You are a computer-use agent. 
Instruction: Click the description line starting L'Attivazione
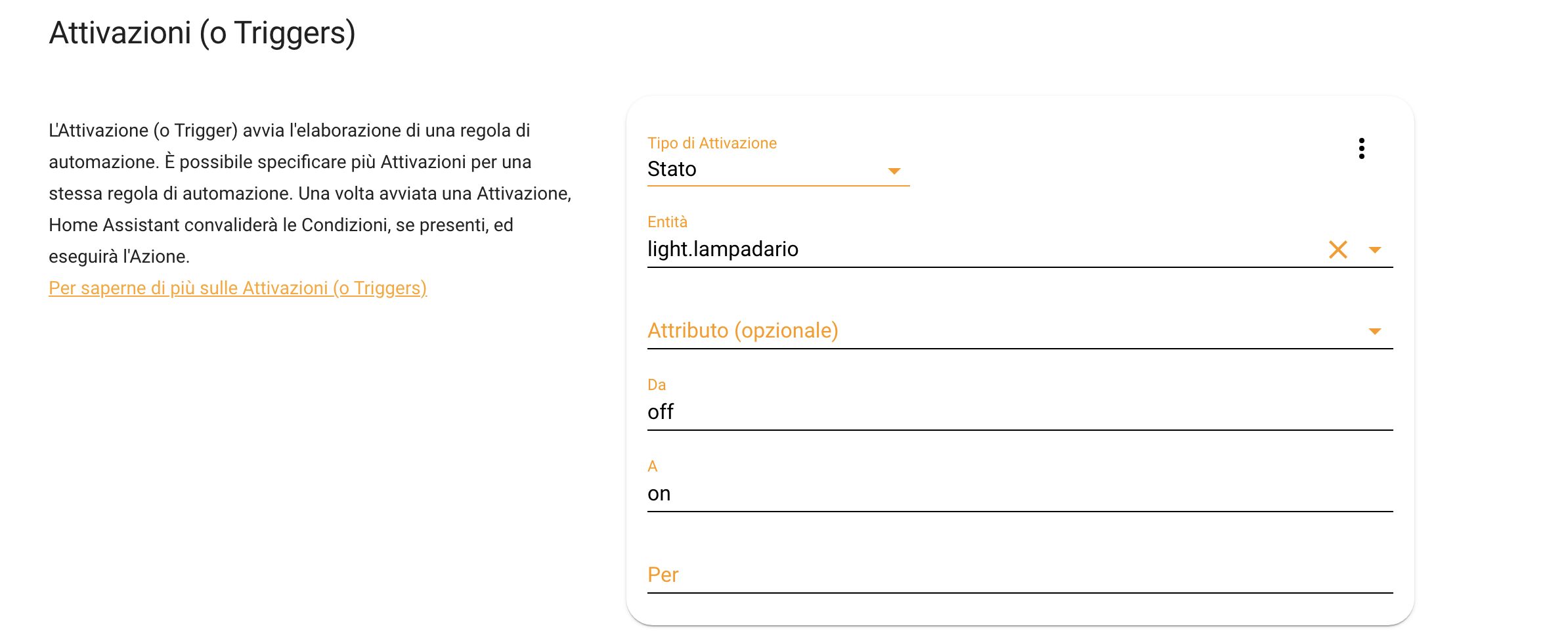click(289, 131)
